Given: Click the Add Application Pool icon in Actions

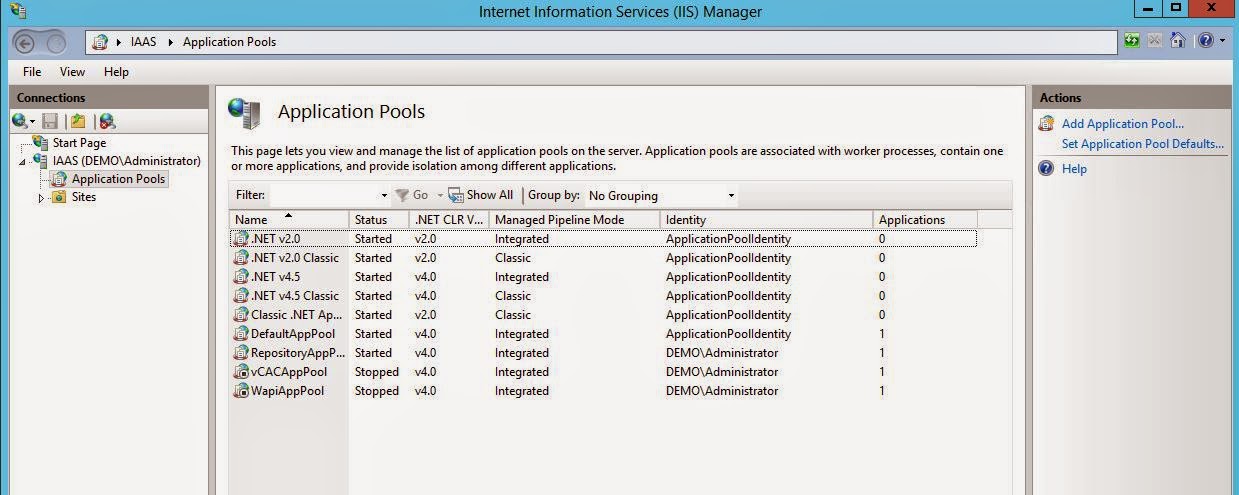Looking at the screenshot, I should click(1046, 124).
